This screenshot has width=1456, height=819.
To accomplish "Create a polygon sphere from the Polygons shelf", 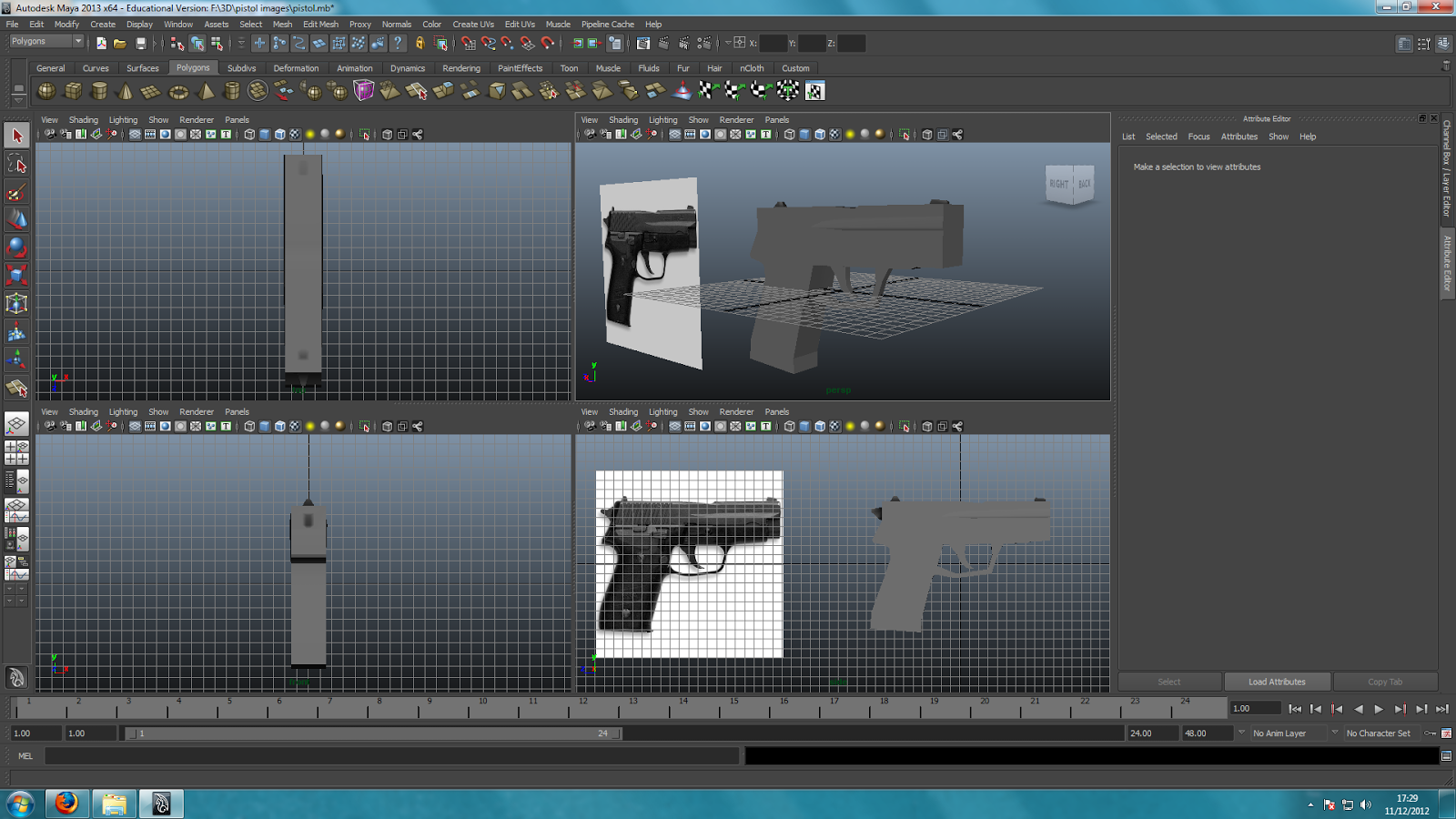I will (45, 91).
